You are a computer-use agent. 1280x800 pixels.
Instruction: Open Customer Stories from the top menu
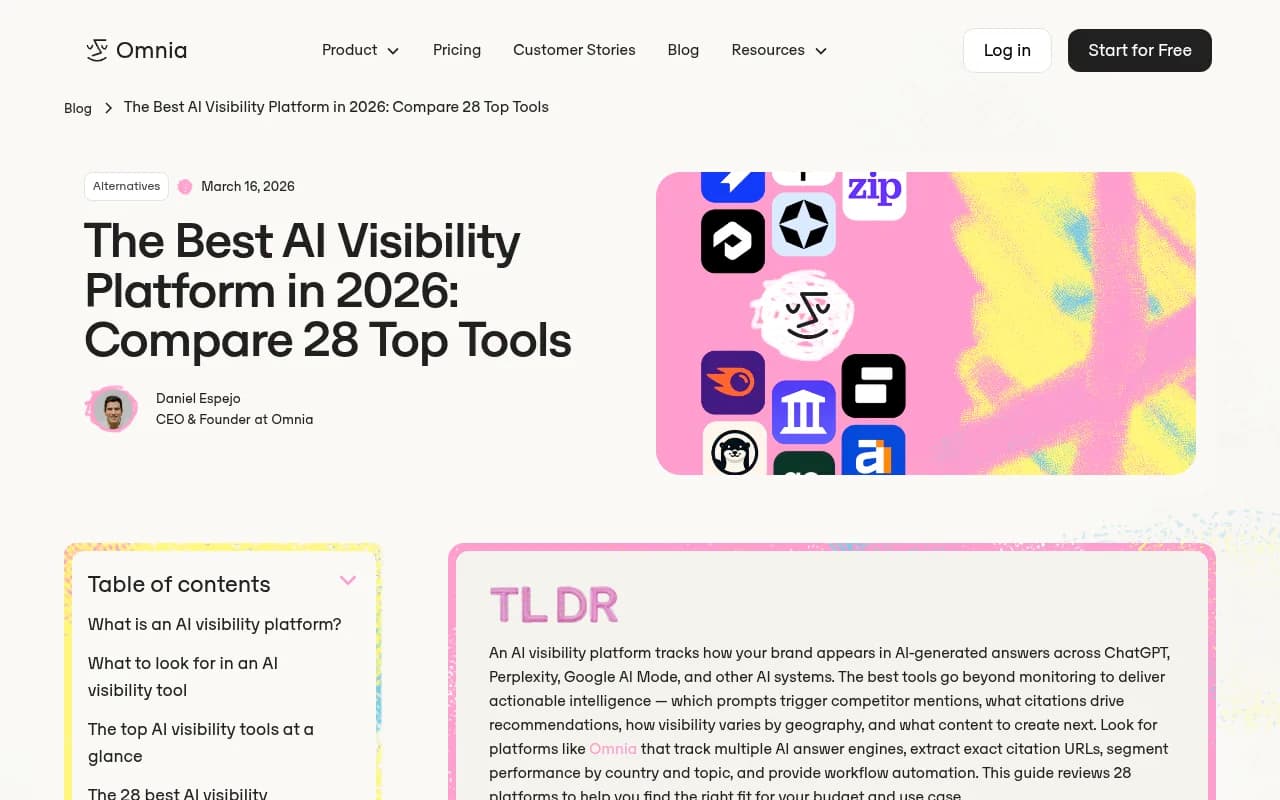point(574,50)
